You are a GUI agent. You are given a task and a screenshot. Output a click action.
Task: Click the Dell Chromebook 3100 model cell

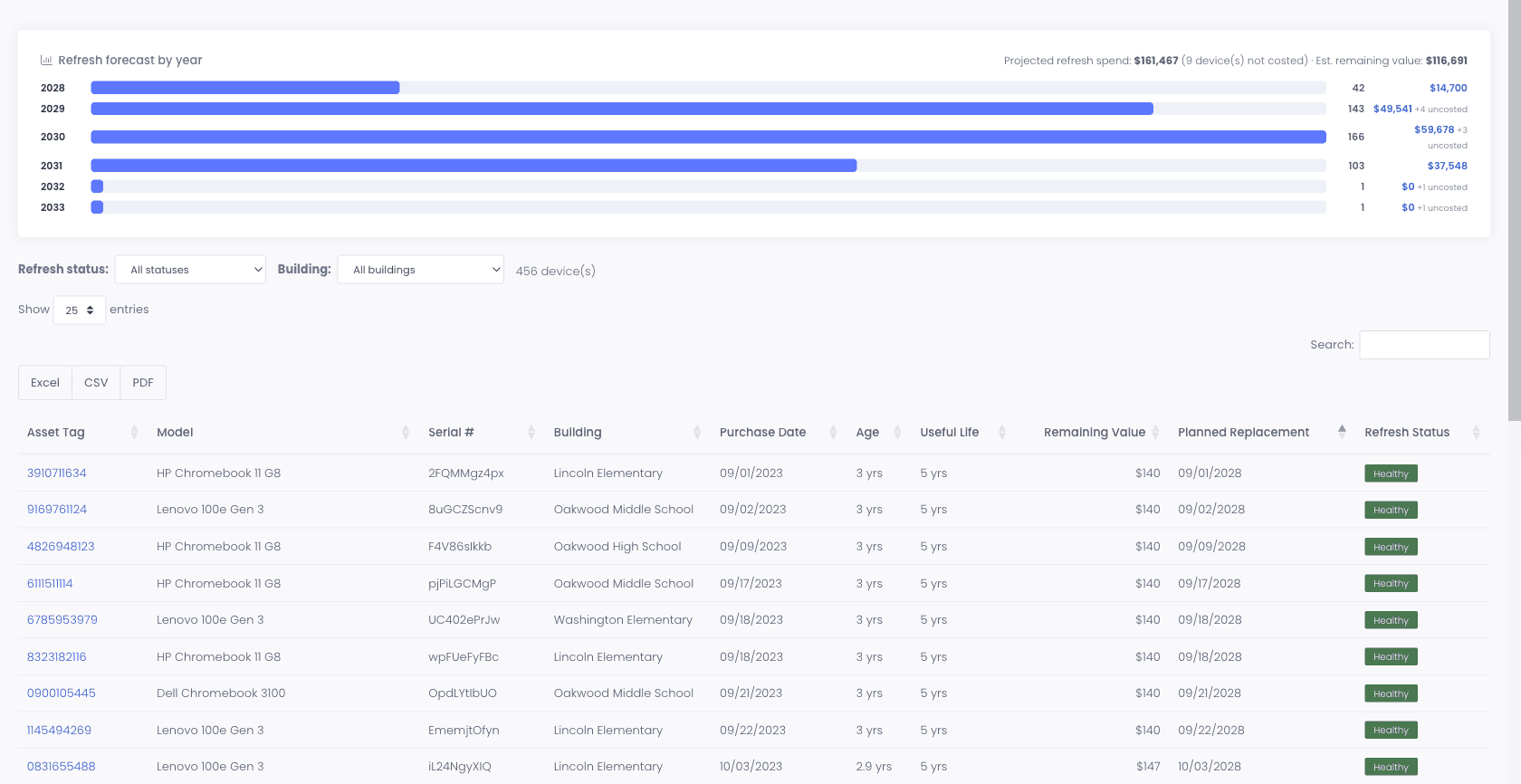click(x=221, y=693)
